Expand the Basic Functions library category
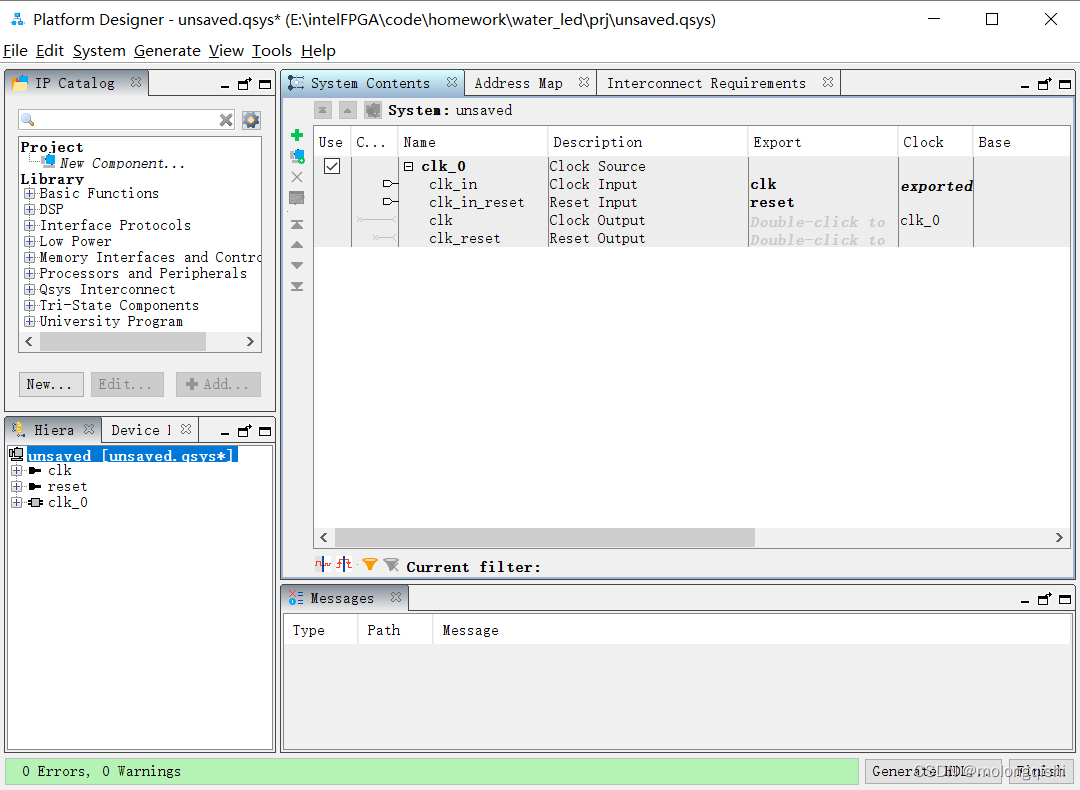Viewport: 1080px width, 790px height. tap(29, 194)
